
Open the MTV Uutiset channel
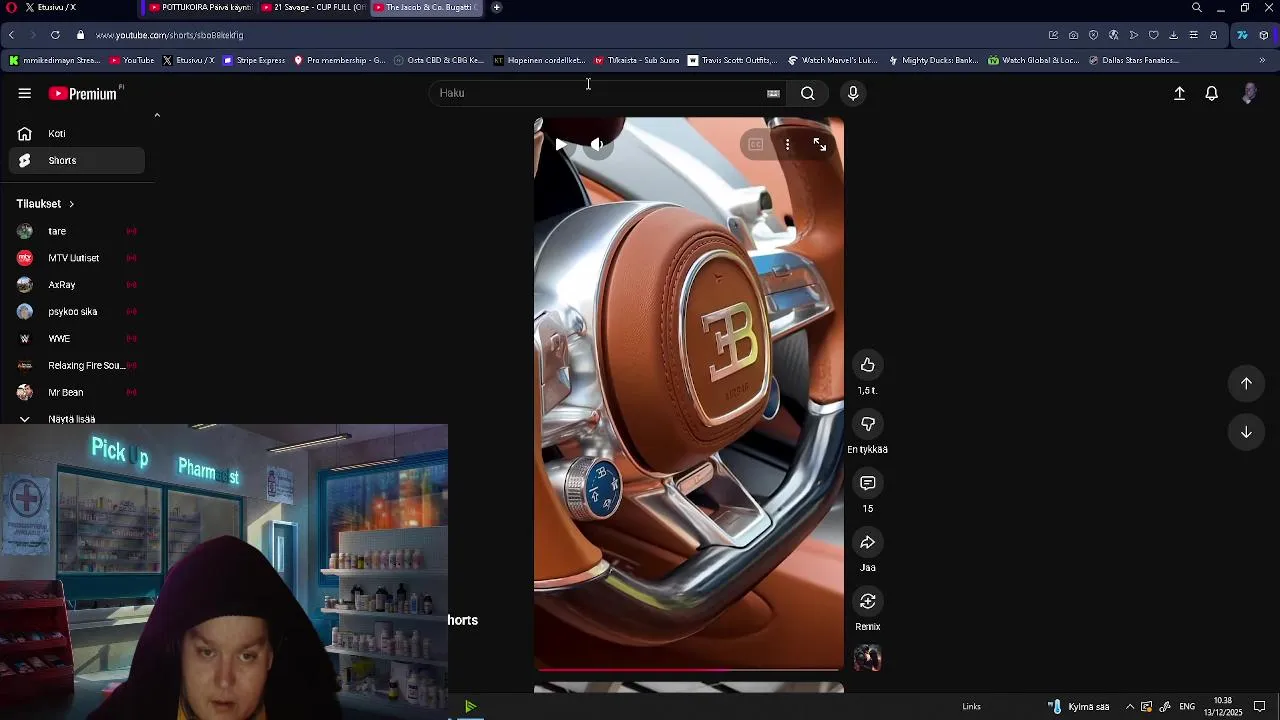click(77, 258)
